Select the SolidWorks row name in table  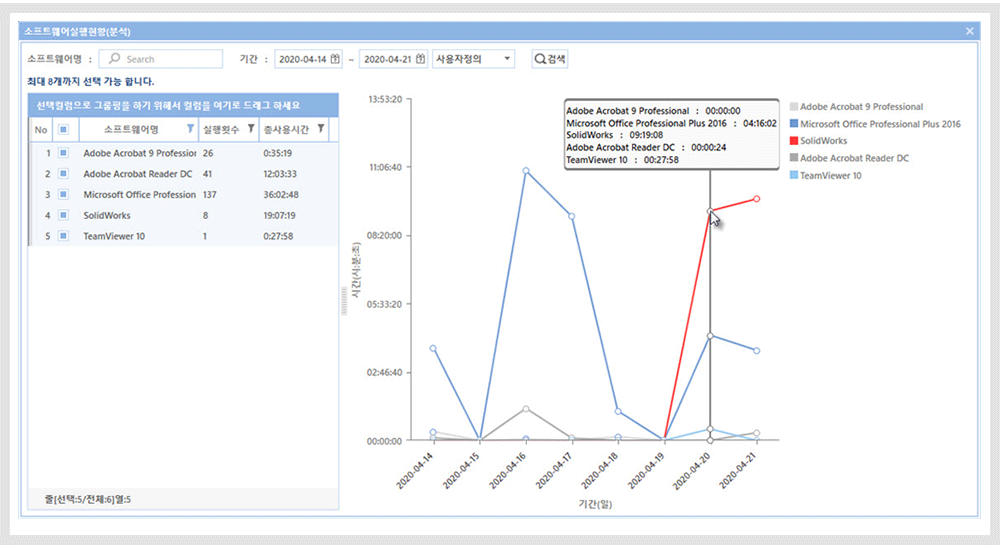(107, 215)
